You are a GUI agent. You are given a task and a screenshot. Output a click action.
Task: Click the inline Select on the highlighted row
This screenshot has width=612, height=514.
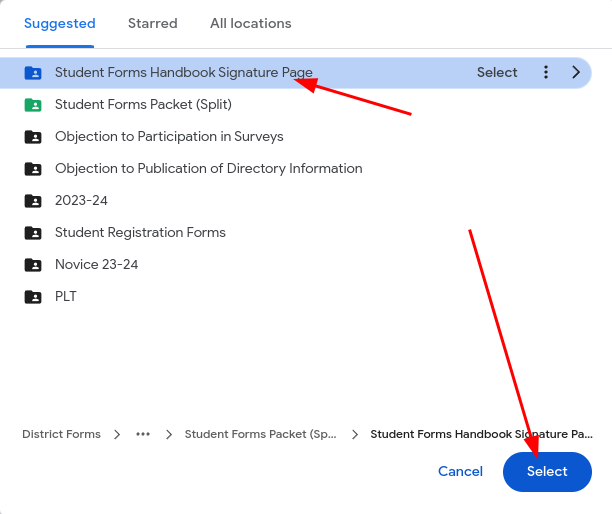[x=497, y=72]
